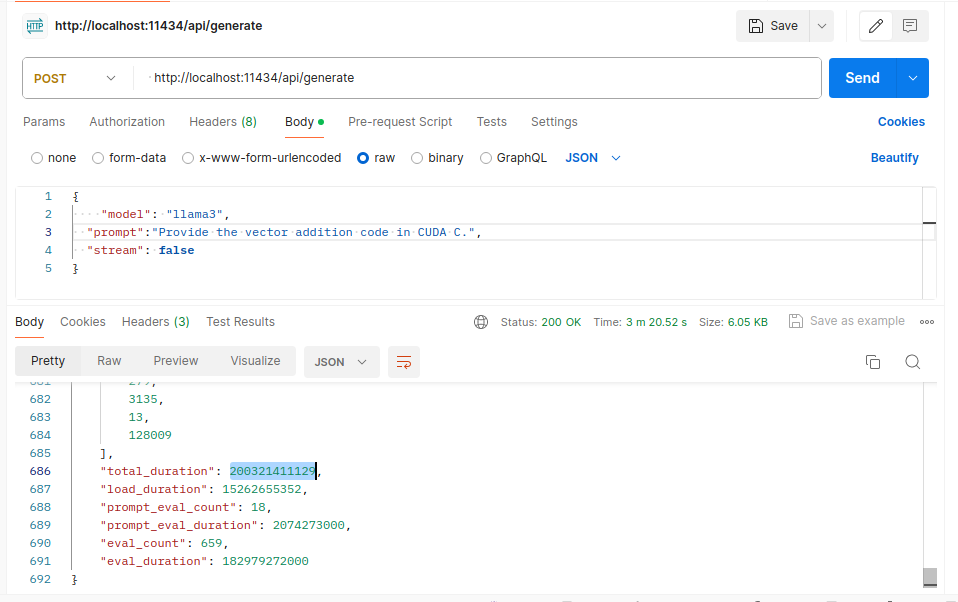Click the globe icon next to response status
The height and width of the screenshot is (602, 958).
[x=481, y=321]
